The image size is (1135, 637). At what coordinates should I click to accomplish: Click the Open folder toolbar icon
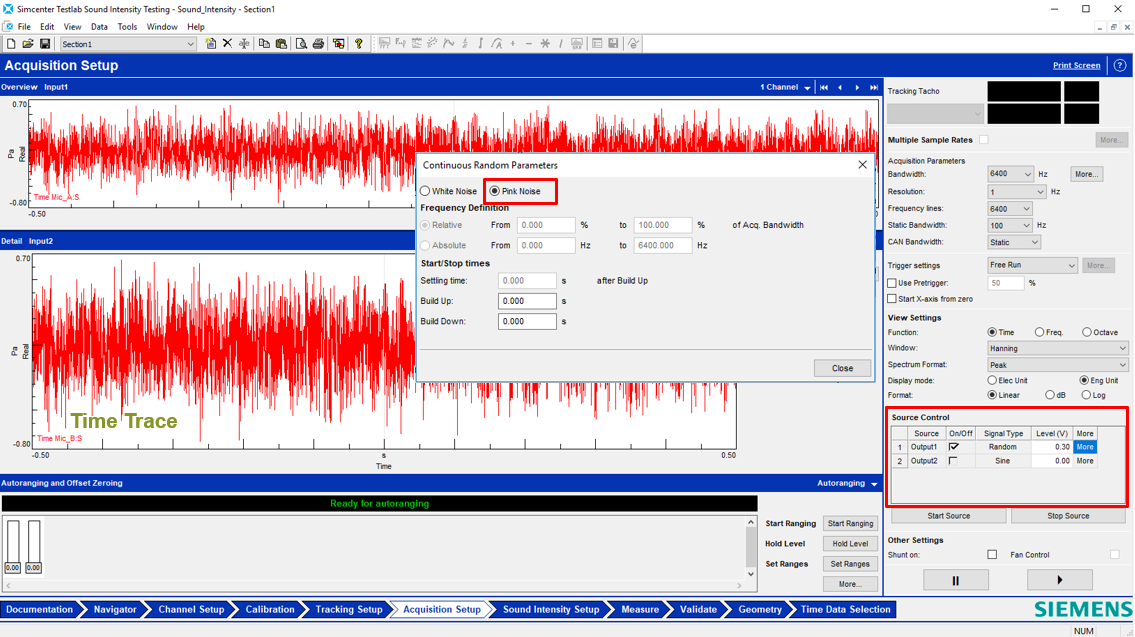[x=28, y=44]
